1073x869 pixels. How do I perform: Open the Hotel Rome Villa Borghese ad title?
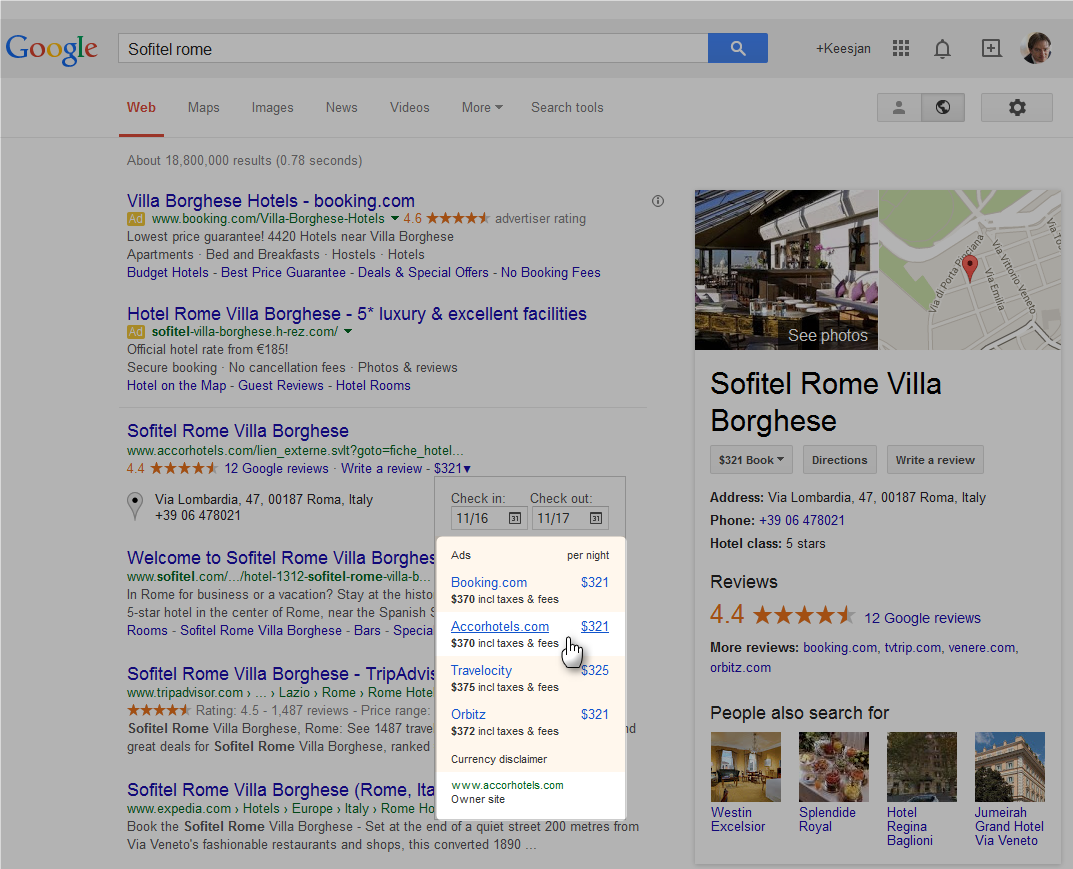(357, 313)
